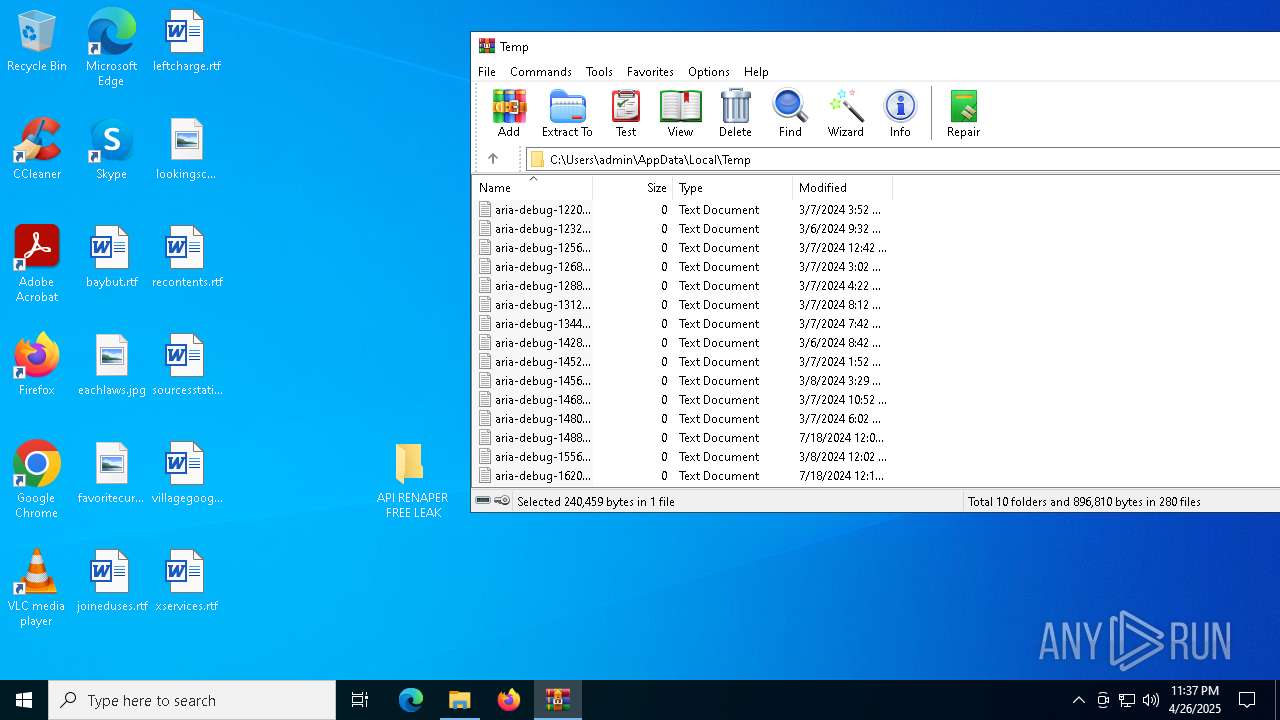Image resolution: width=1280 pixels, height=720 pixels.
Task: Click the Delete toolbar icon
Action: 735,113
